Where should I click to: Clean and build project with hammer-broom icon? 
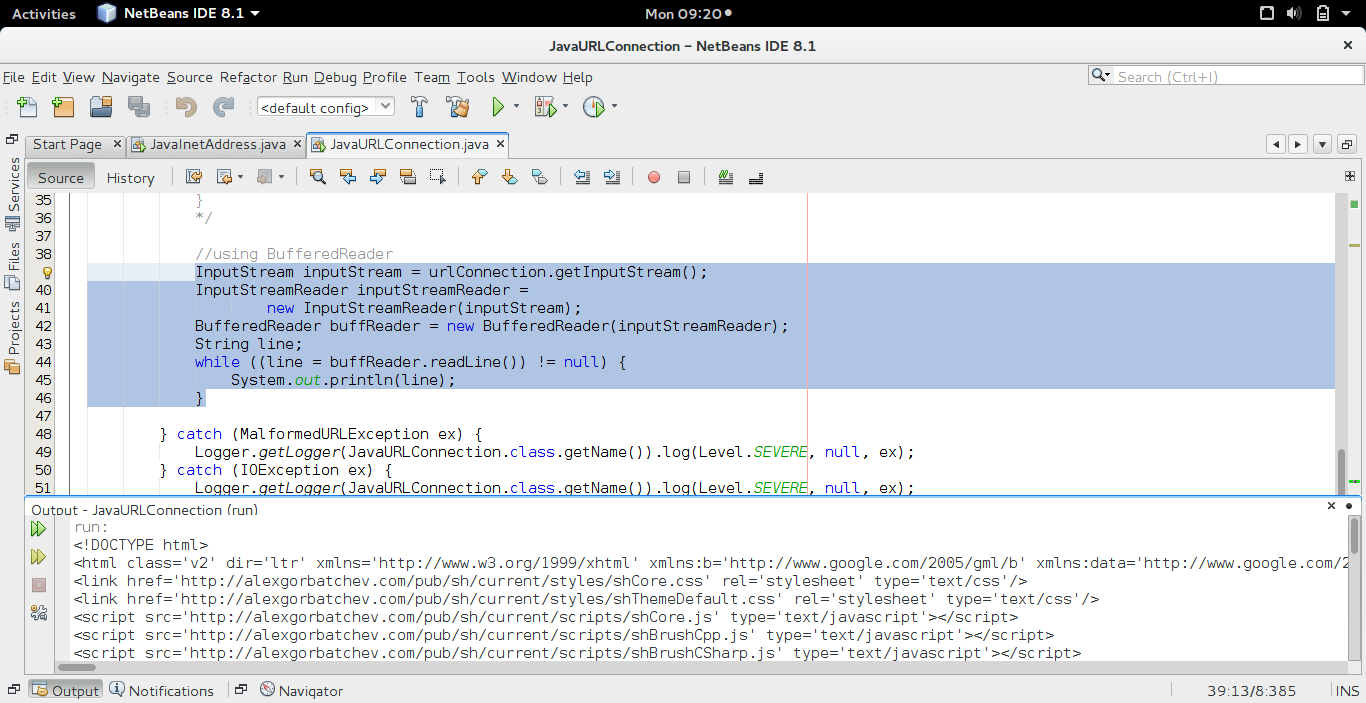(x=458, y=107)
